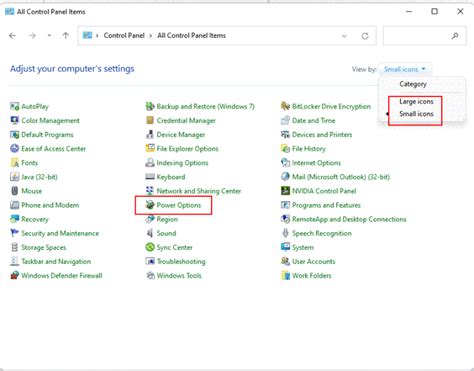Open the Device Manager icon

(x=150, y=135)
